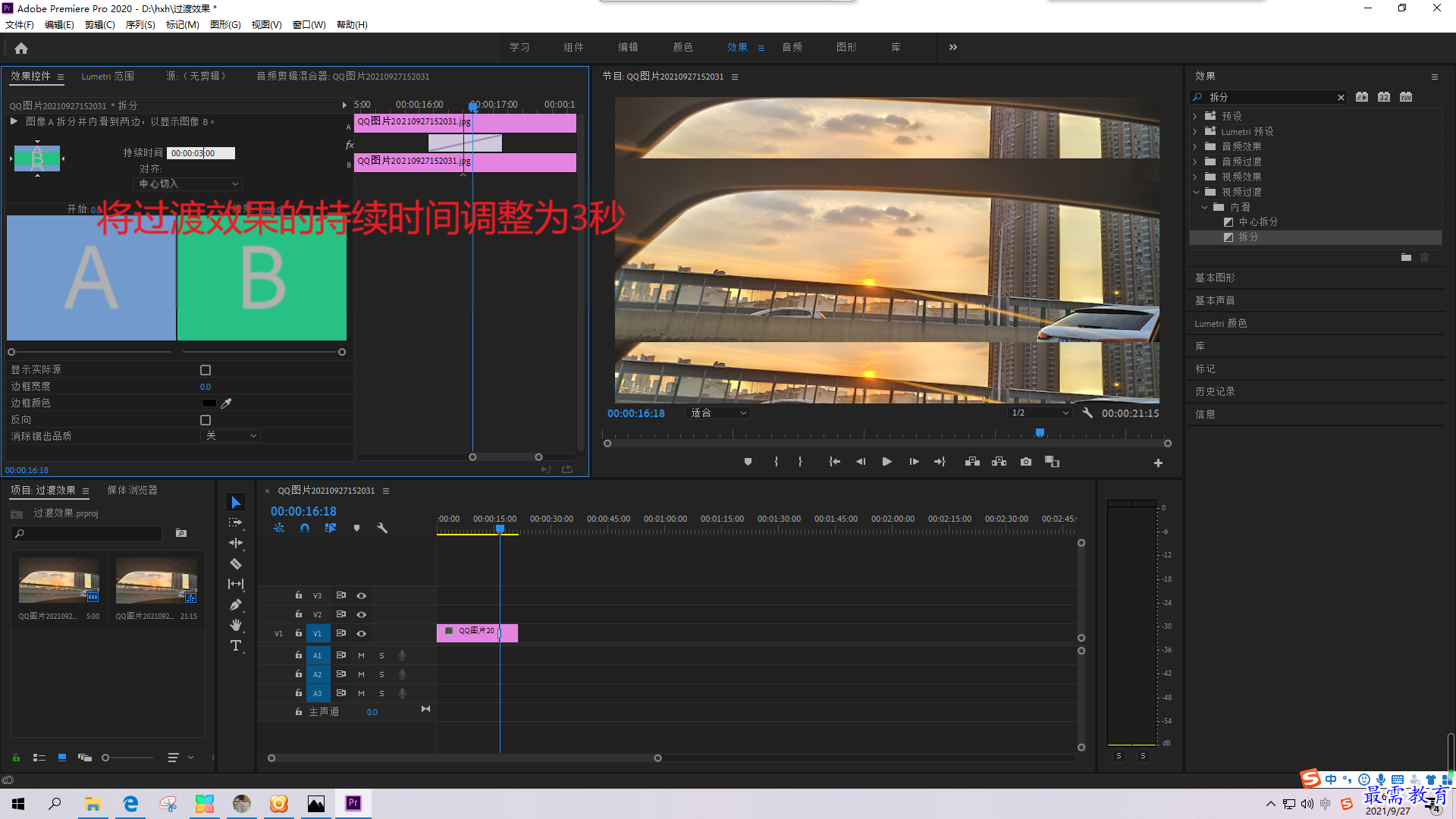Select the Type tool
This screenshot has height=819, width=1456.
[236, 645]
